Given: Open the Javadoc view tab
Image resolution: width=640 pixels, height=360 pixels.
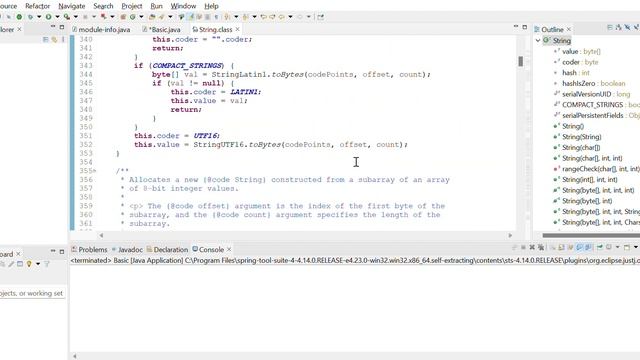Looking at the screenshot, I should 127,249.
